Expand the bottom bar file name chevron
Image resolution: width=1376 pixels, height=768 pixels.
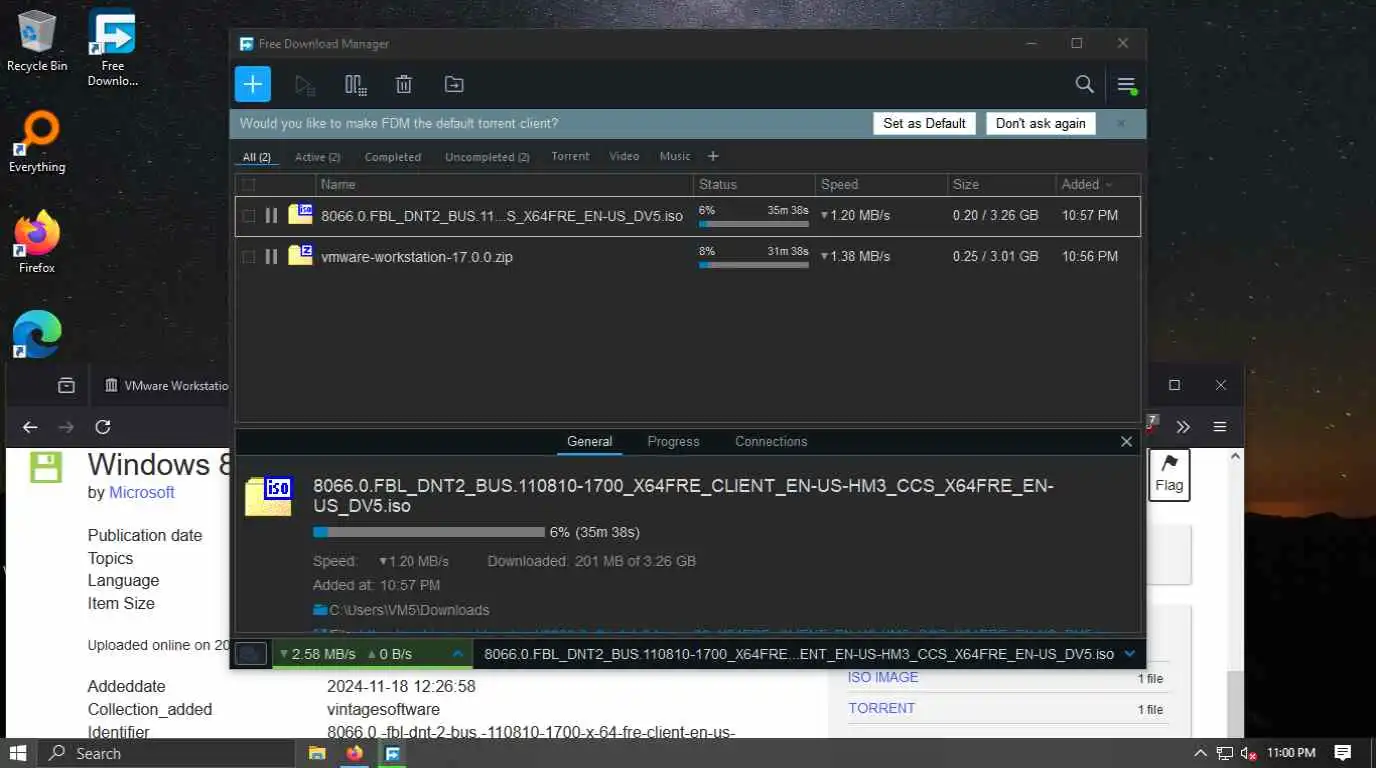pyautogui.click(x=1130, y=654)
